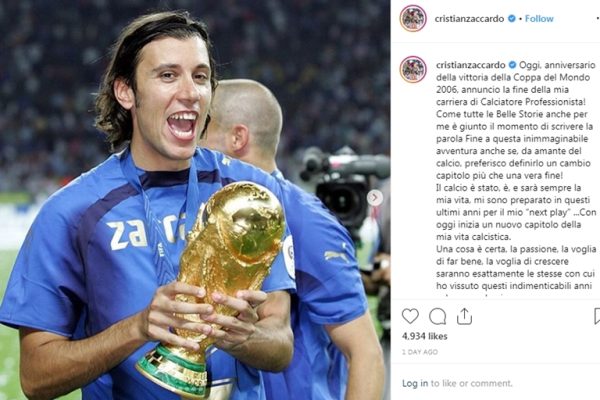This screenshot has width=600, height=400.
Task: Open the more options dots in header
Action: [598, 18]
